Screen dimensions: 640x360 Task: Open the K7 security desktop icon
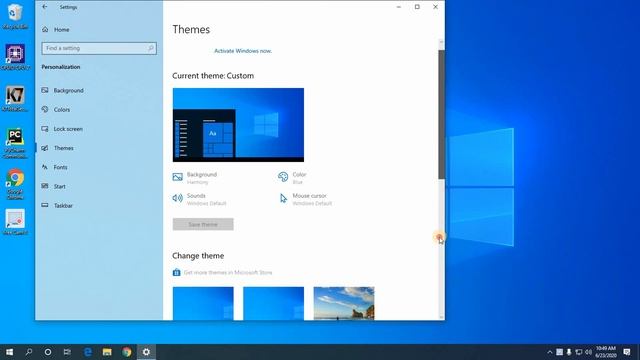coord(15,99)
